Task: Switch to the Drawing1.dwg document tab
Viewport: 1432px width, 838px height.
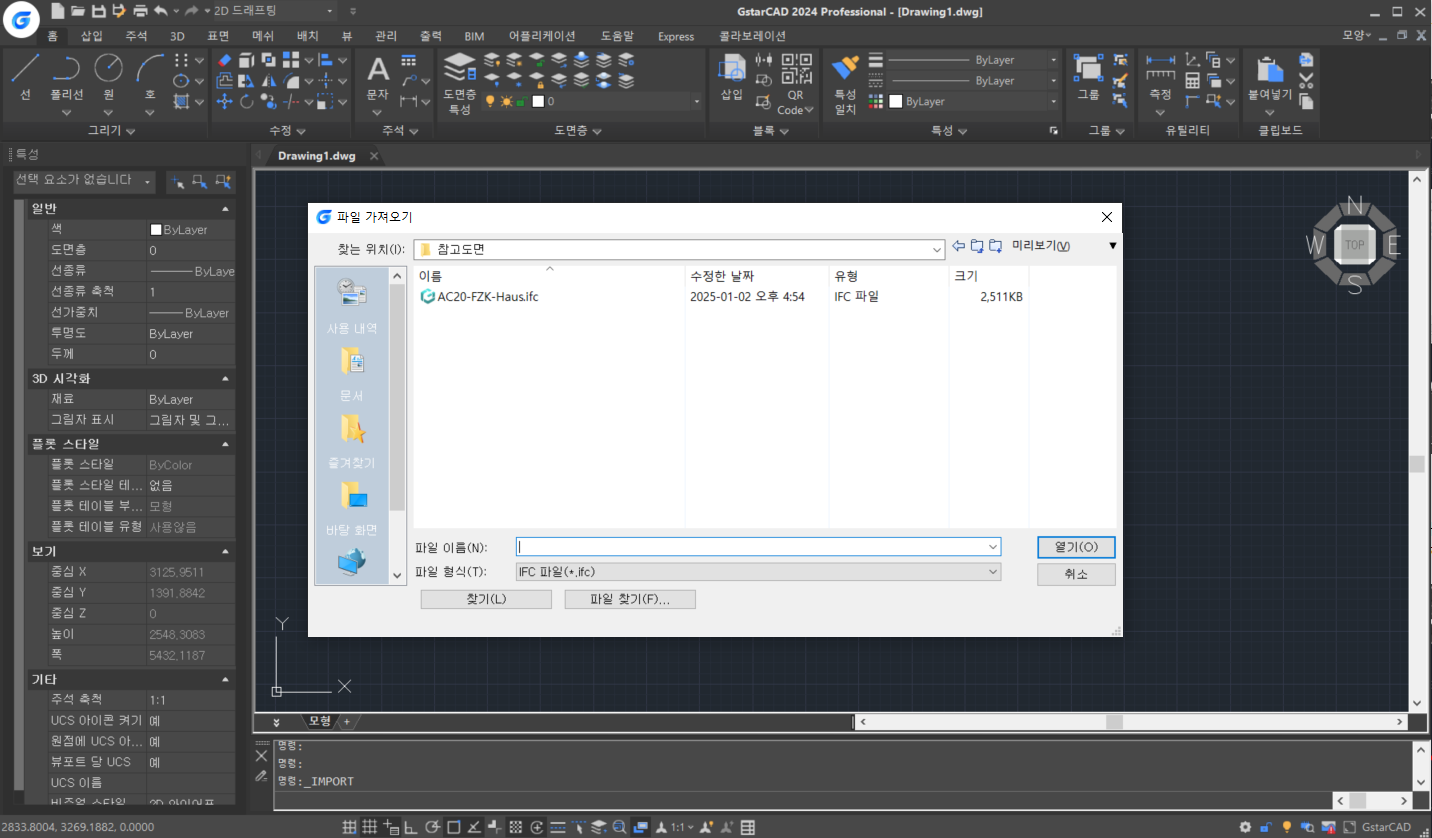Action: [x=316, y=156]
